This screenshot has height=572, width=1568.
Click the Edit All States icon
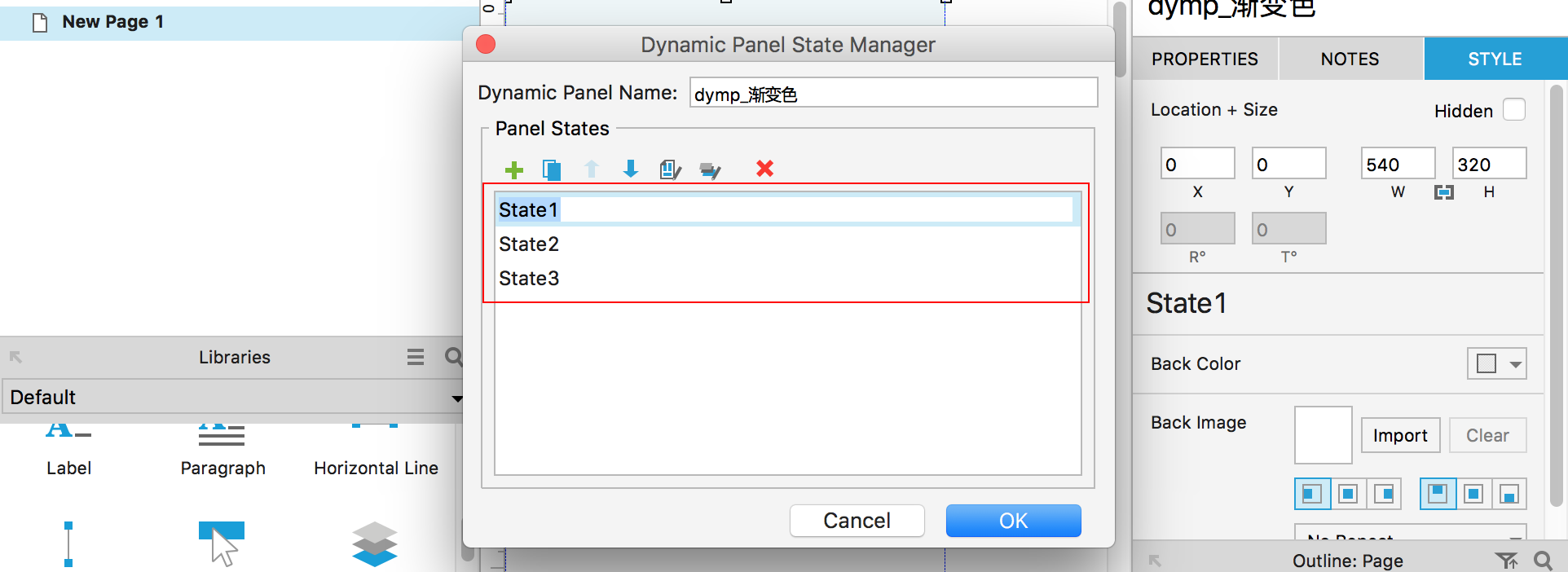(x=710, y=170)
